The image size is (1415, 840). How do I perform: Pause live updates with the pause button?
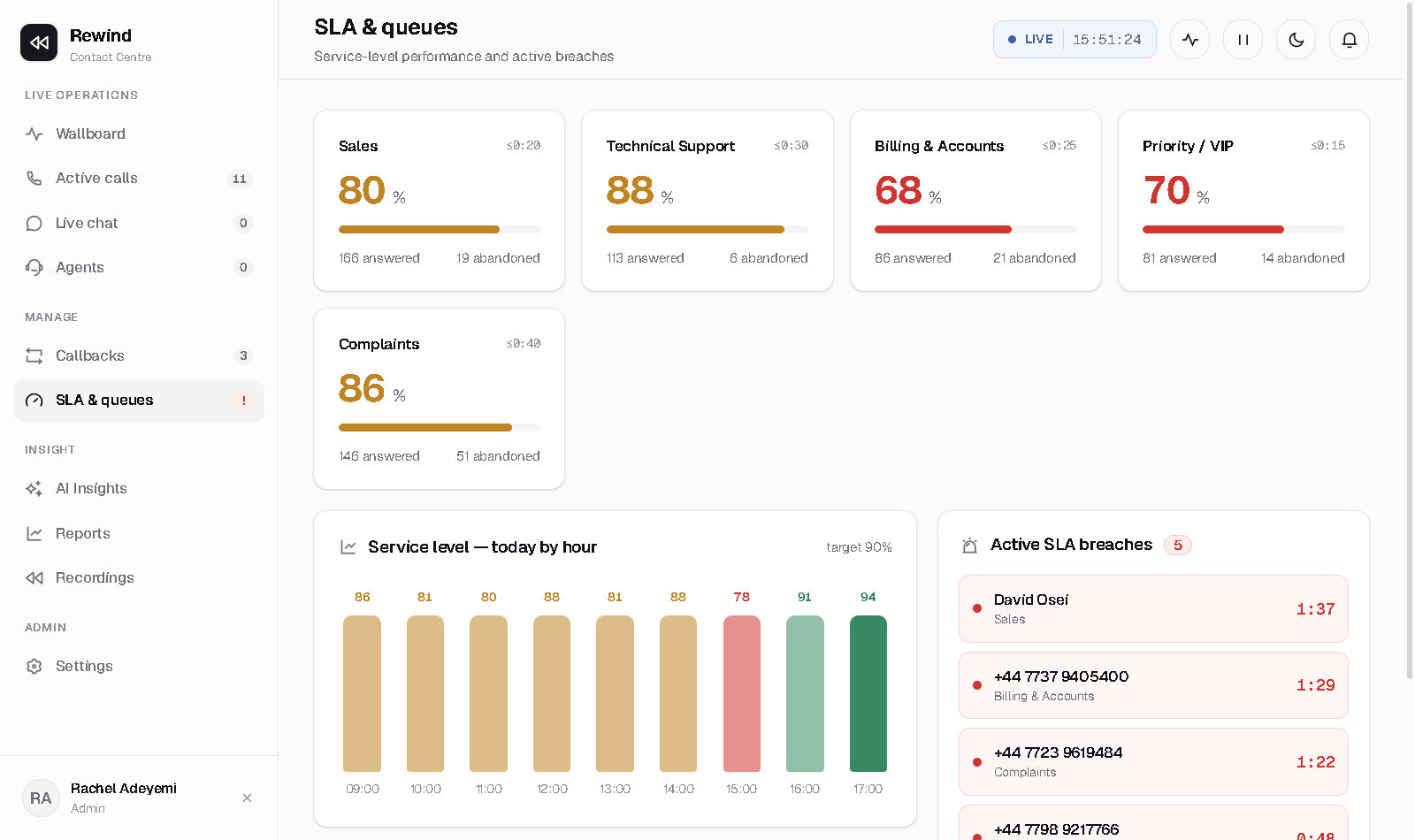tap(1243, 40)
